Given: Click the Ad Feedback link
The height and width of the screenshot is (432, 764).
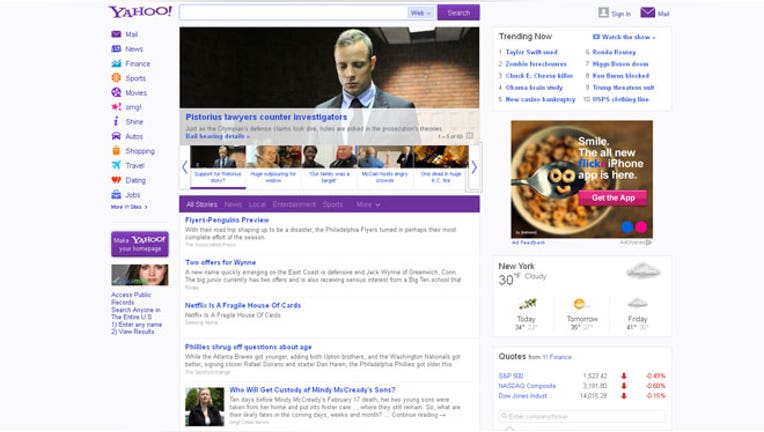Looking at the screenshot, I should pyautogui.click(x=528, y=242).
